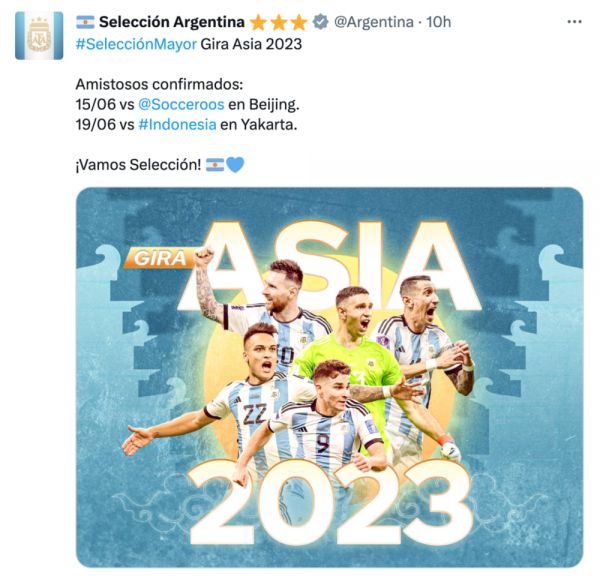Click the third gold star beside the name
This screenshot has height=576, width=600.
[x=298, y=23]
